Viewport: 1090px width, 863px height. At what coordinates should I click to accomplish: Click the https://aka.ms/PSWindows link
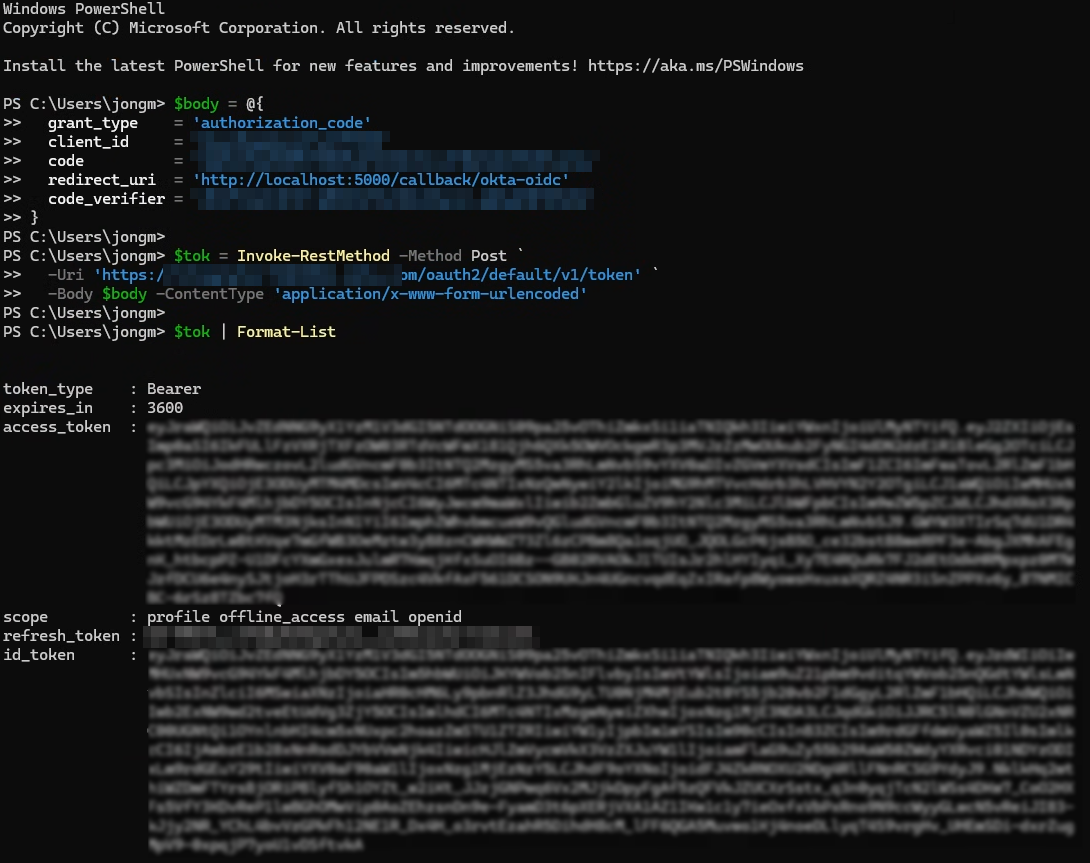coord(695,66)
